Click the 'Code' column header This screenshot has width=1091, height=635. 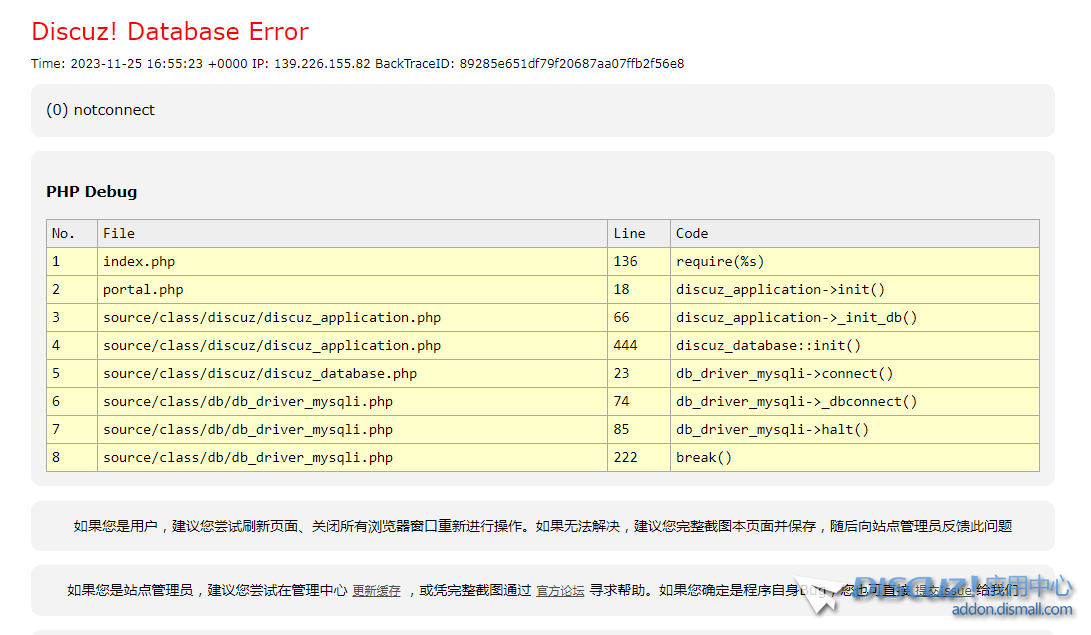pyautogui.click(x=854, y=234)
